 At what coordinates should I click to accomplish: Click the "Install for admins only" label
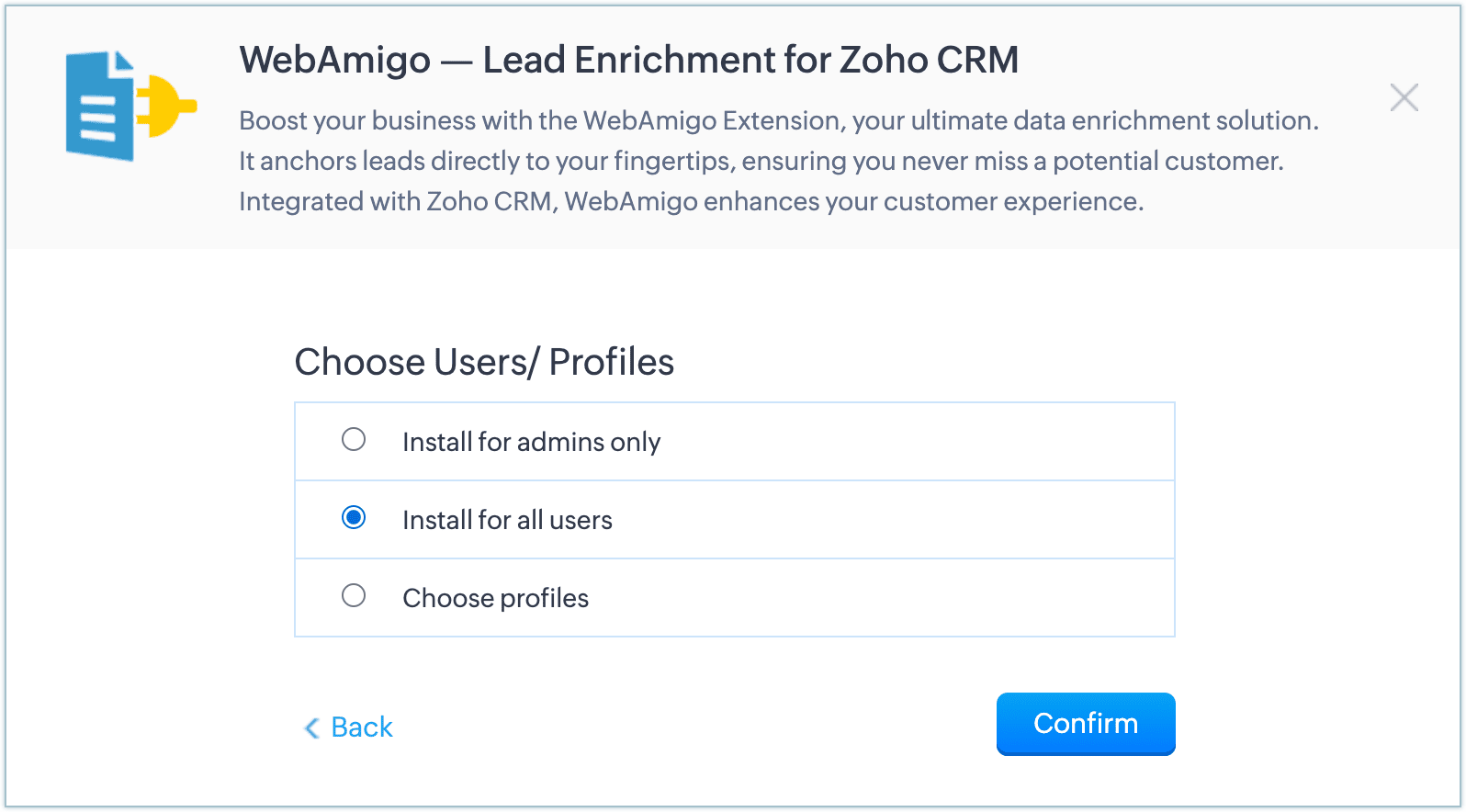pos(531,442)
